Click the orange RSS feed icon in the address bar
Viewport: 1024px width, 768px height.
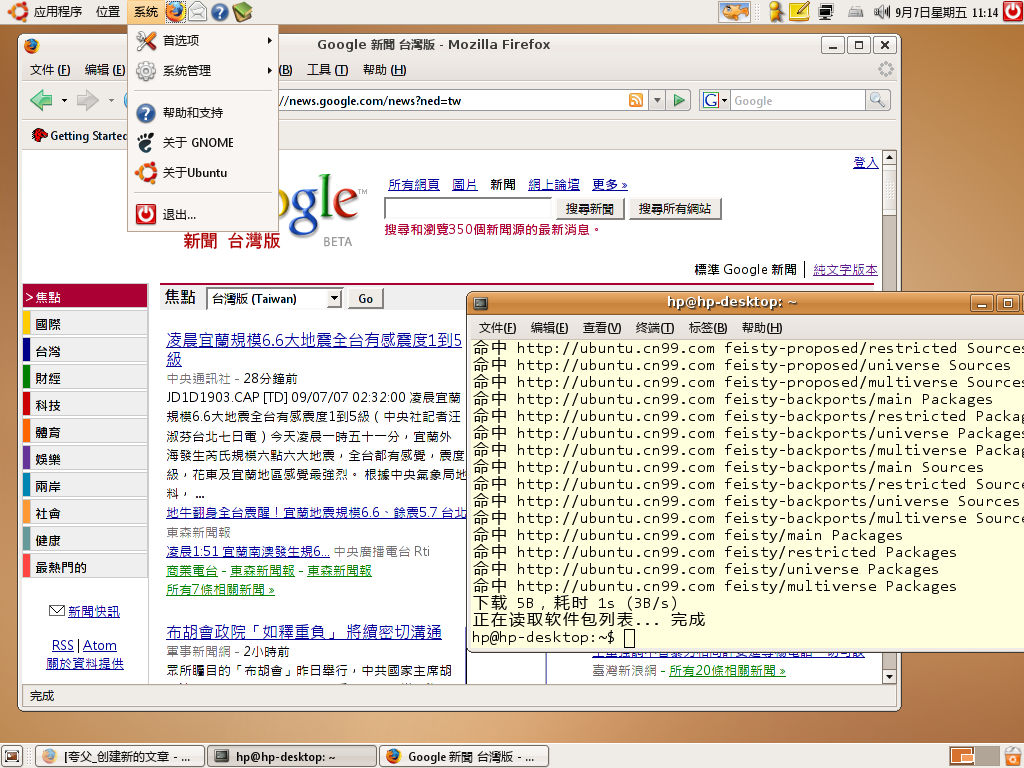(635, 100)
